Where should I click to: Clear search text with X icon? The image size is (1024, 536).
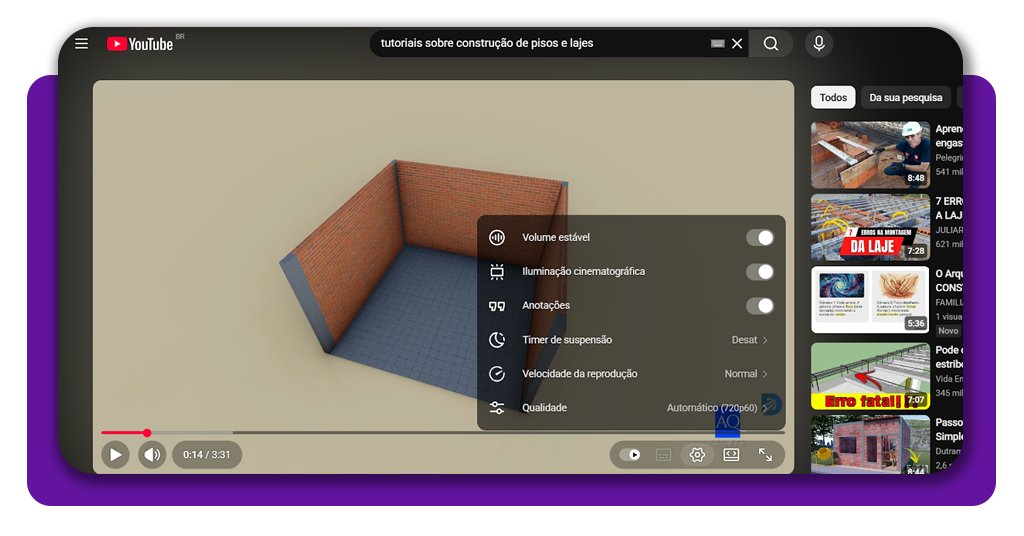737,44
